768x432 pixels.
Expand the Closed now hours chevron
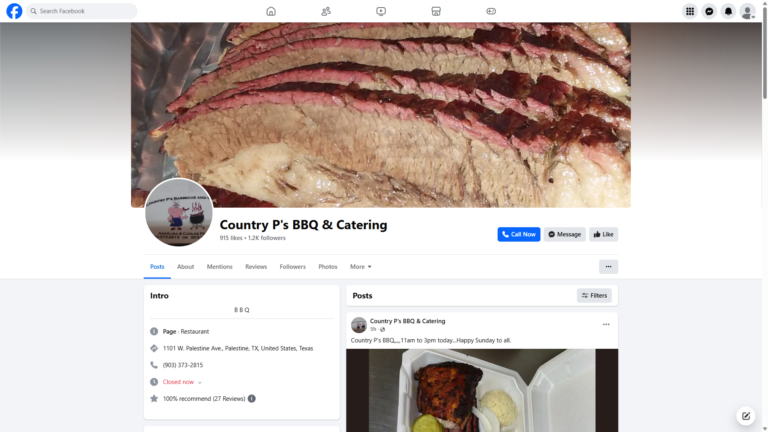(200, 382)
